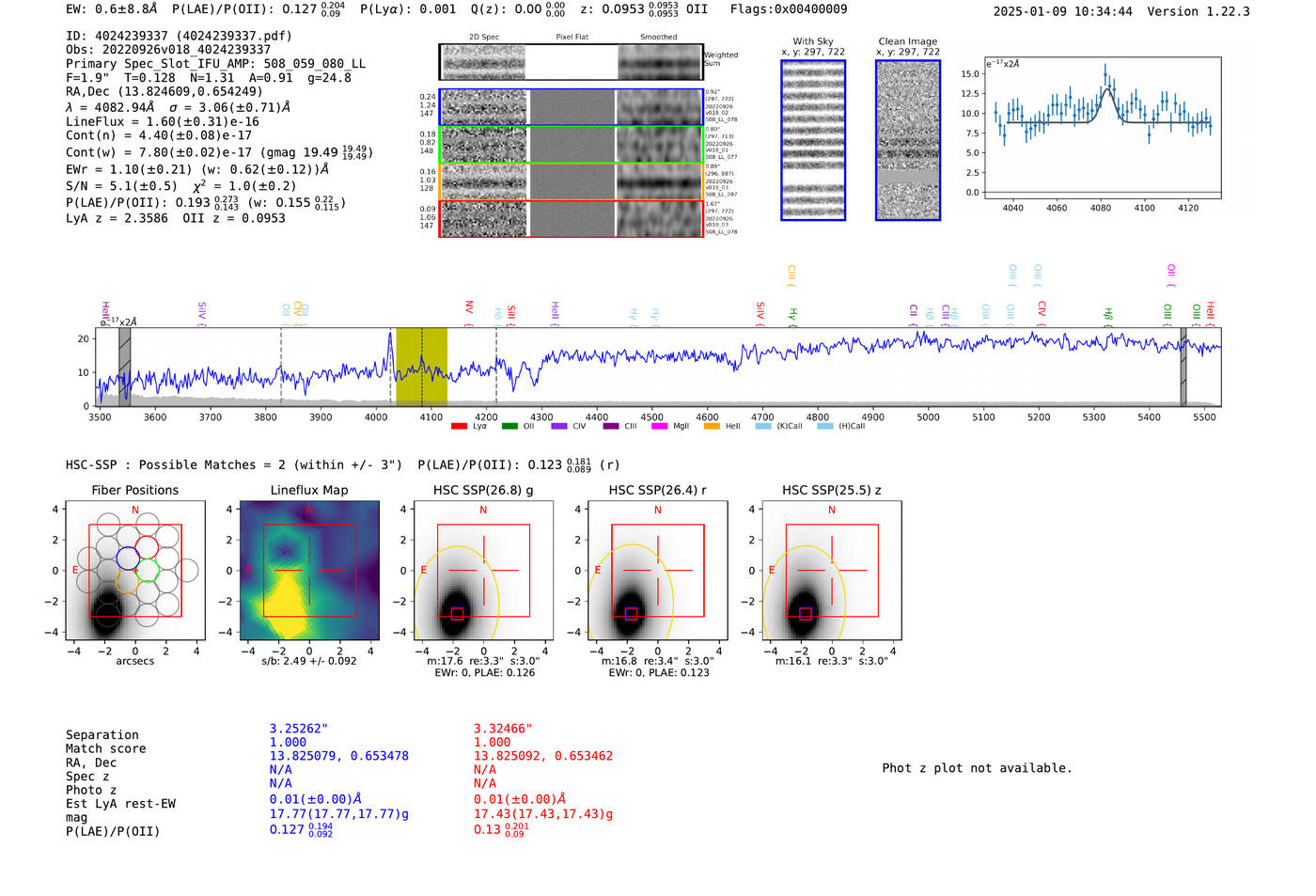The width and height of the screenshot is (1316, 896).
Task: Click the Obs: 20220926v018_4024239337 line
Action: pos(168,50)
